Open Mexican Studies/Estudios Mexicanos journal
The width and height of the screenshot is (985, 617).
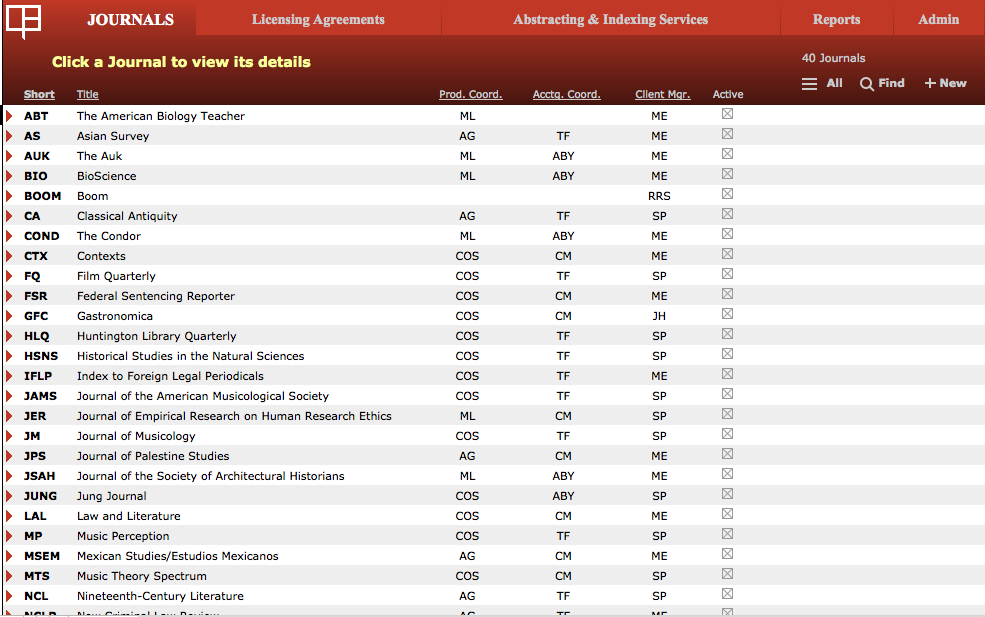(178, 556)
